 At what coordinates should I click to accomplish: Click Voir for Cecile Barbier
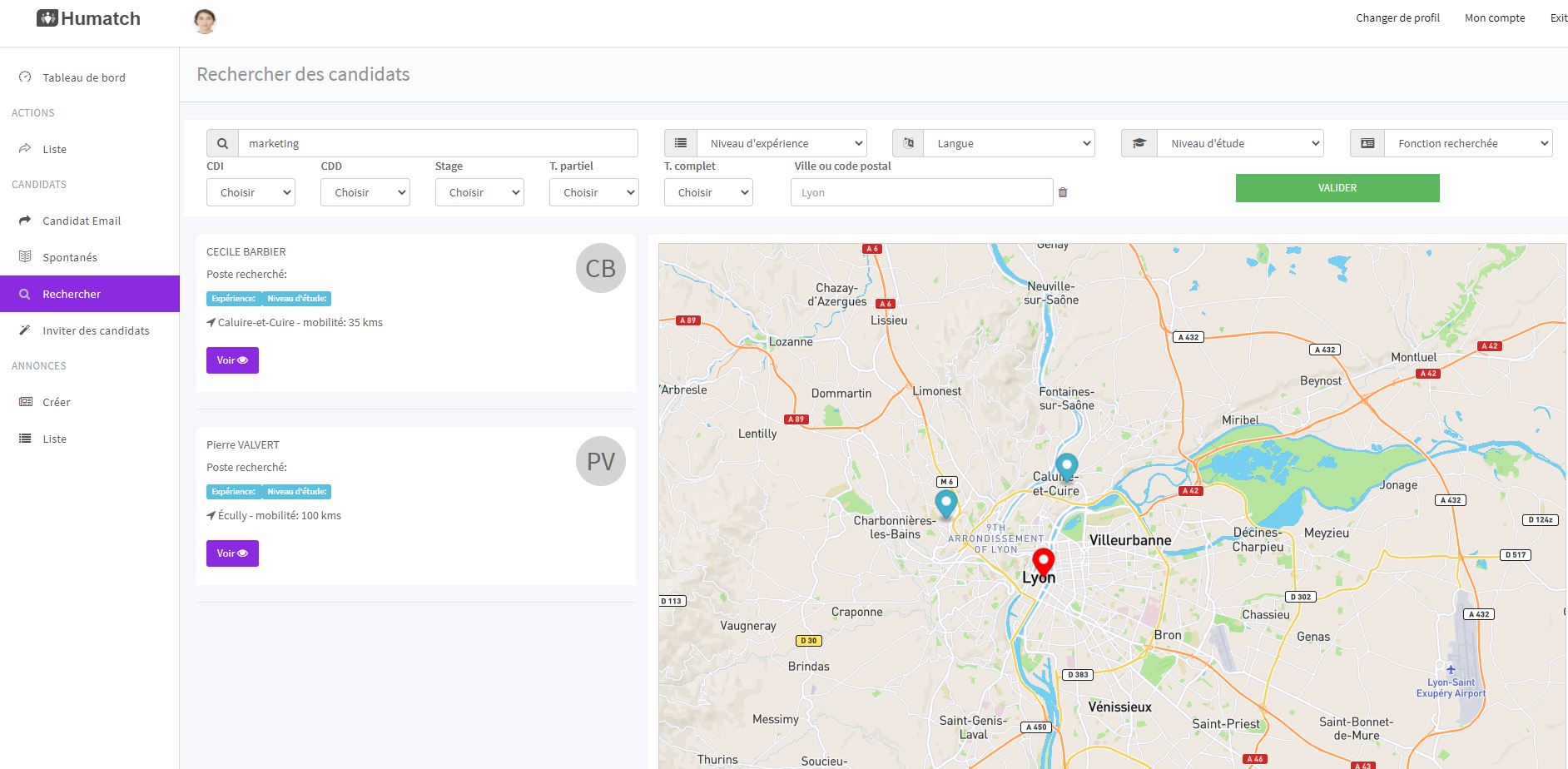pyautogui.click(x=232, y=360)
